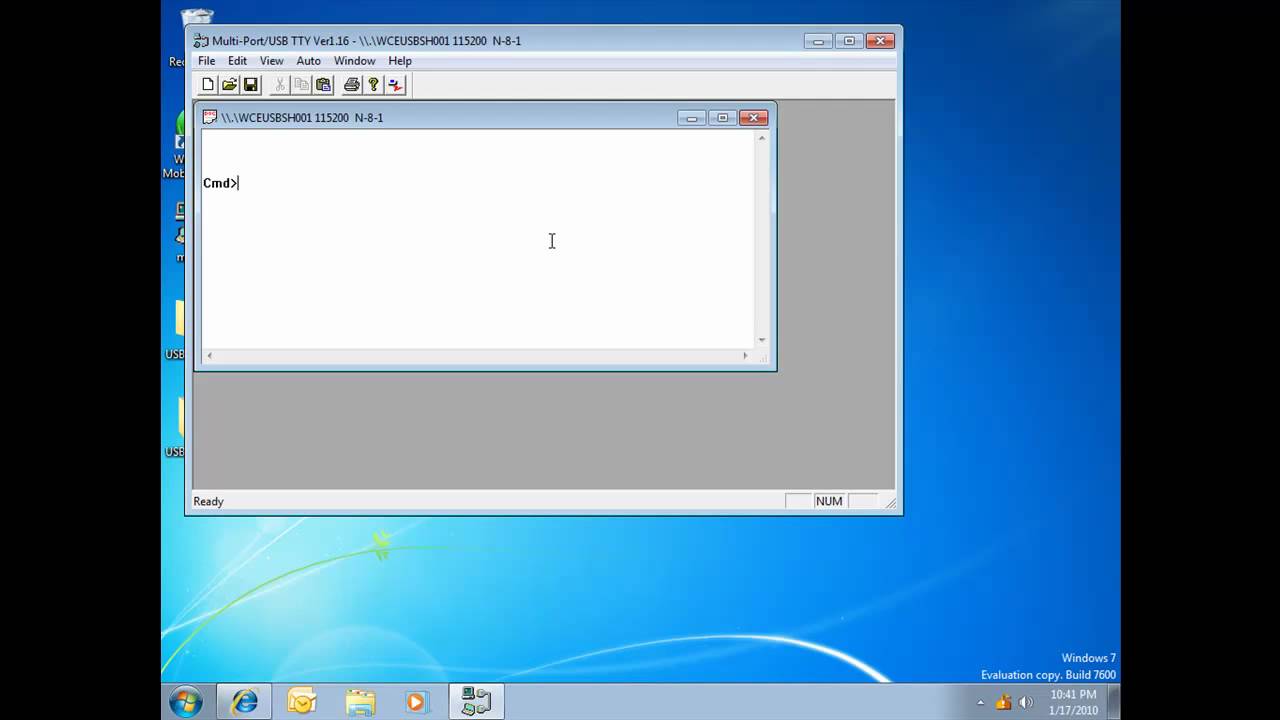Click the Recycle Bin desktop icon
The width and height of the screenshot is (1280, 720).
click(x=196, y=20)
